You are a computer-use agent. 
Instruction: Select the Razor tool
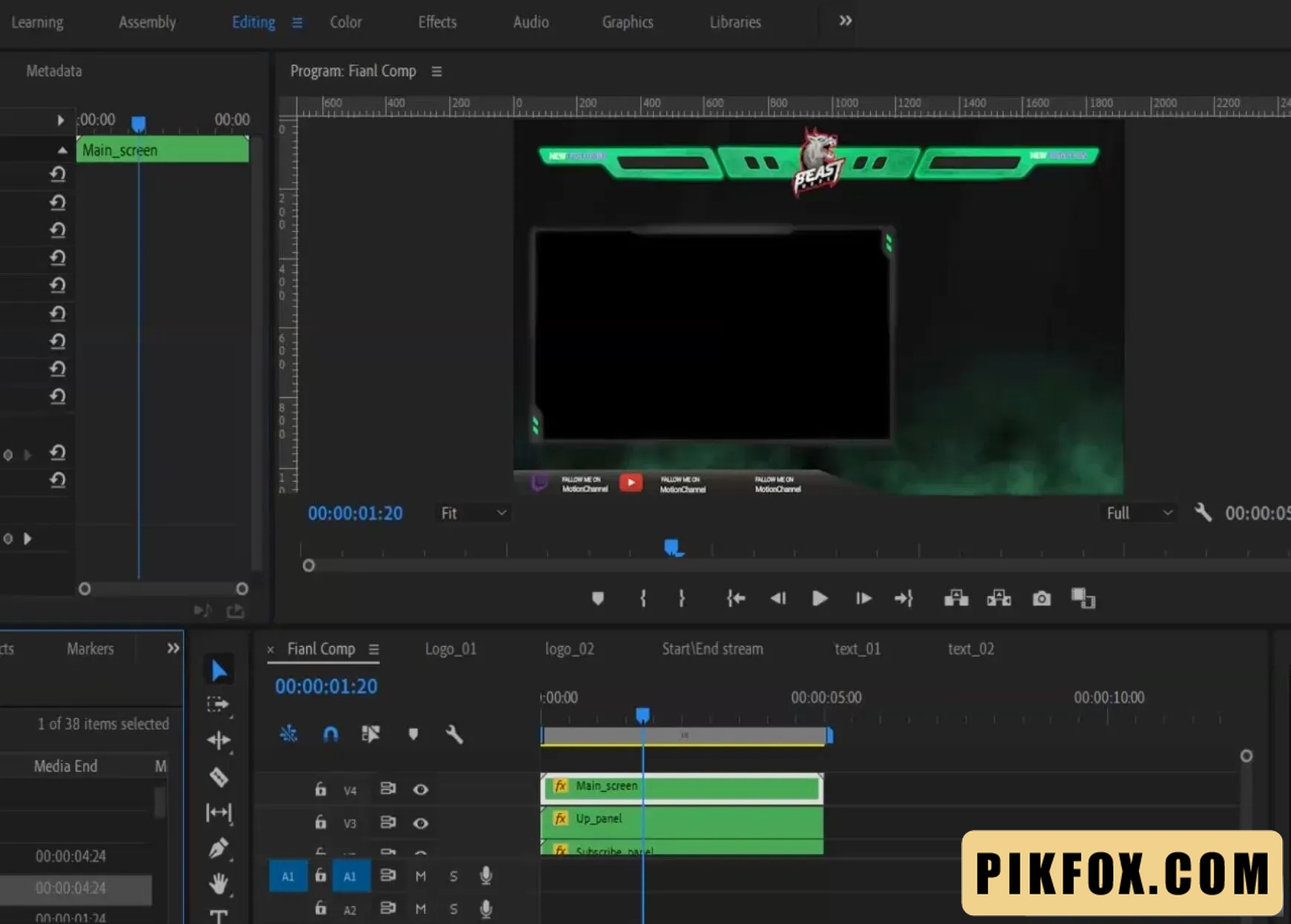(219, 777)
